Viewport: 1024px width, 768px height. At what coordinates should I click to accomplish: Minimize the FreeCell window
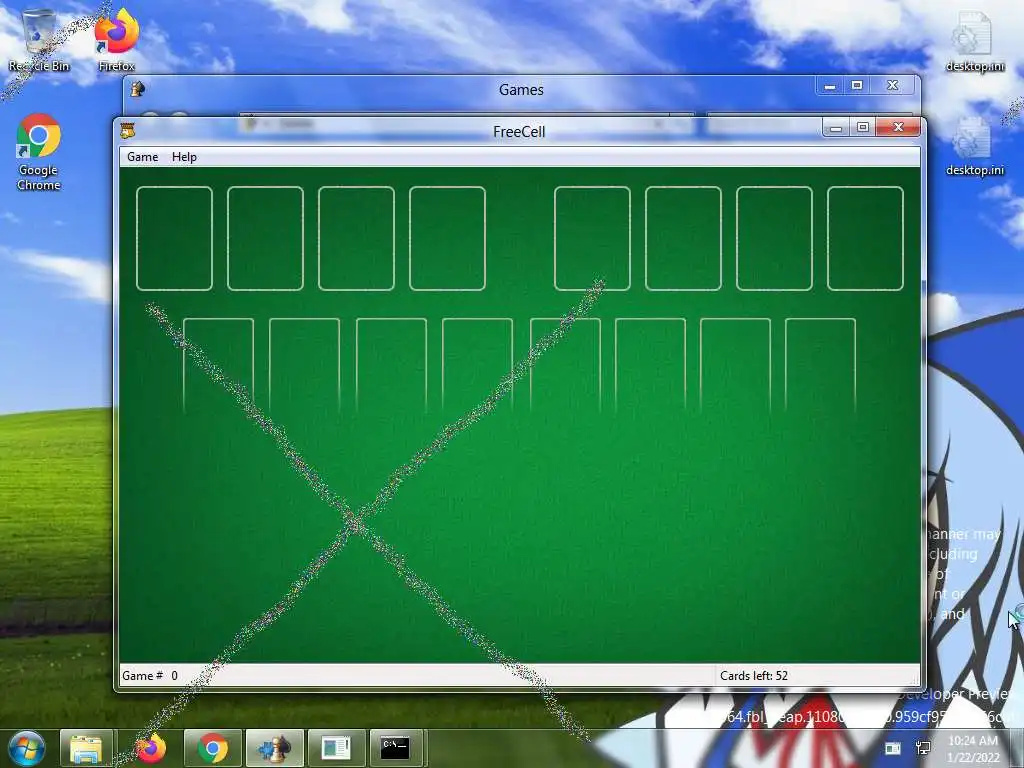point(836,127)
